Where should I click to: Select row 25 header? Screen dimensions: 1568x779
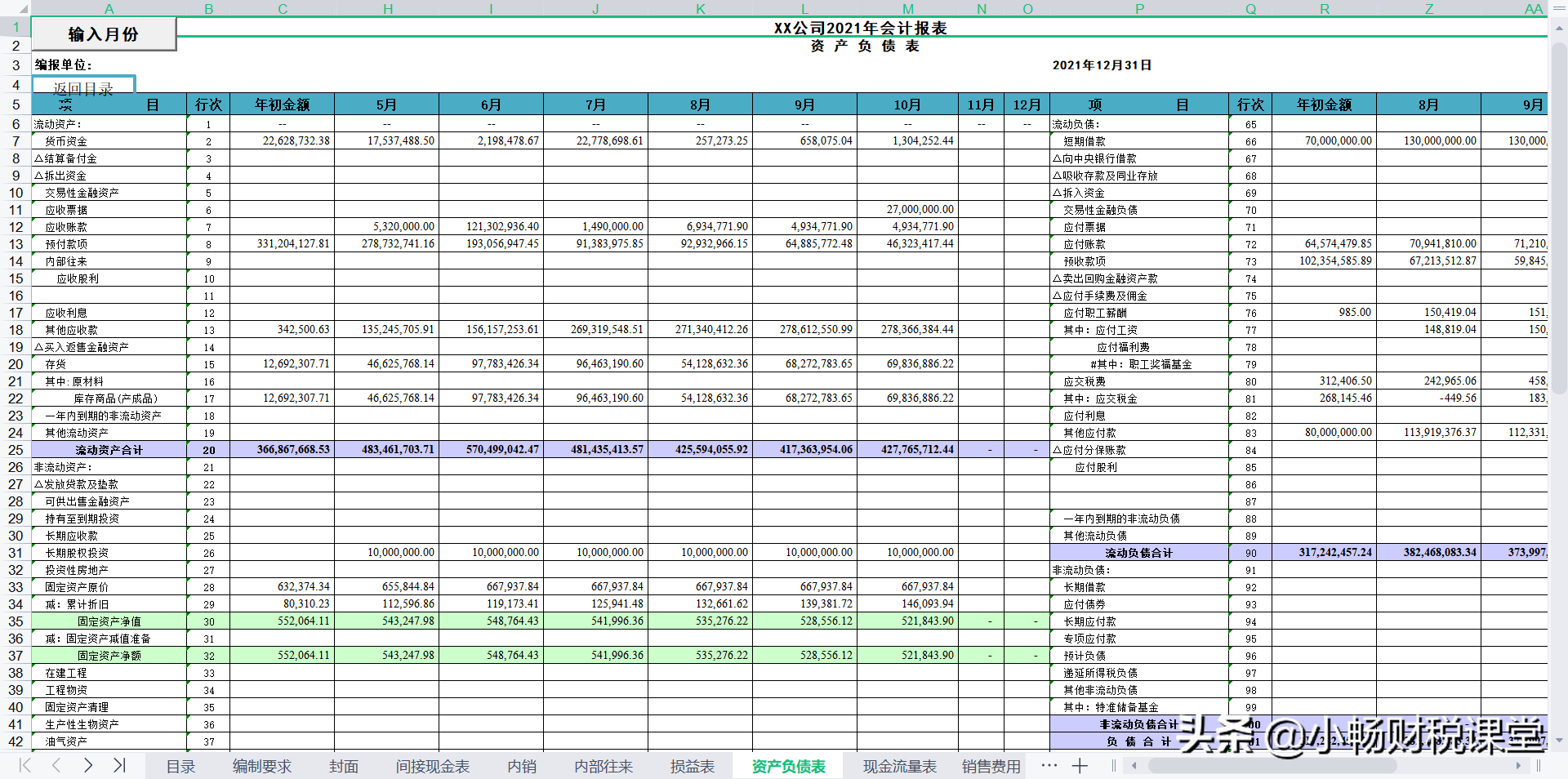click(16, 450)
